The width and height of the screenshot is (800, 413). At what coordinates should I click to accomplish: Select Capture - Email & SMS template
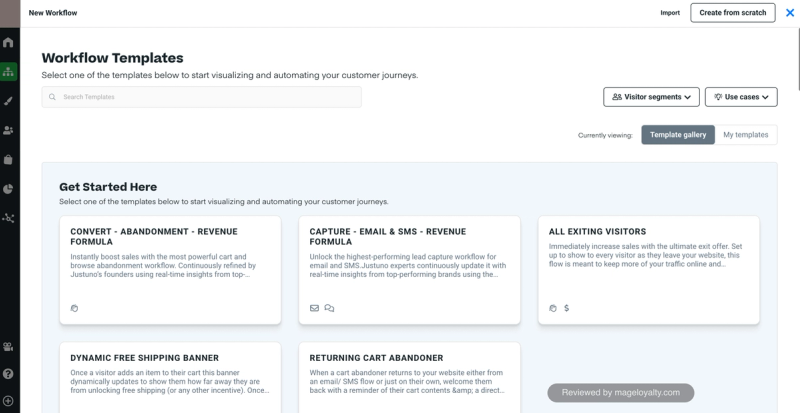pyautogui.click(x=410, y=270)
